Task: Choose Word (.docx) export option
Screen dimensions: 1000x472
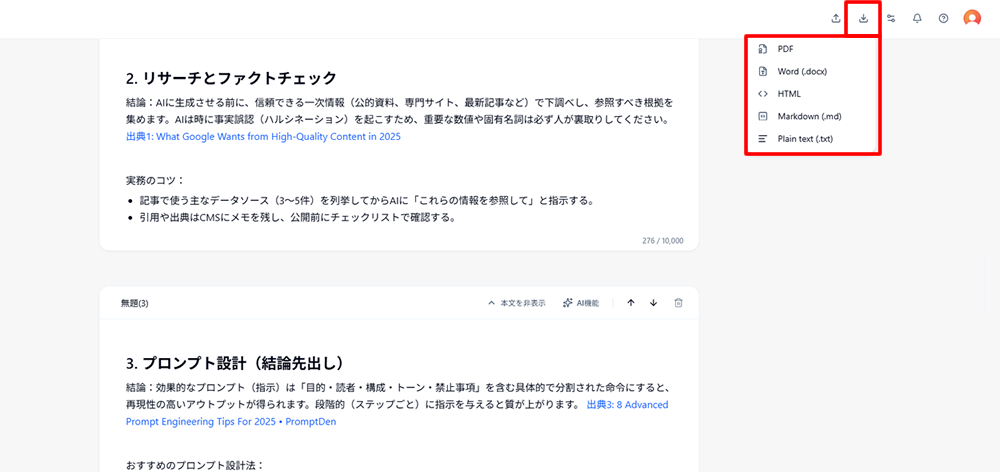Action: 802,72
